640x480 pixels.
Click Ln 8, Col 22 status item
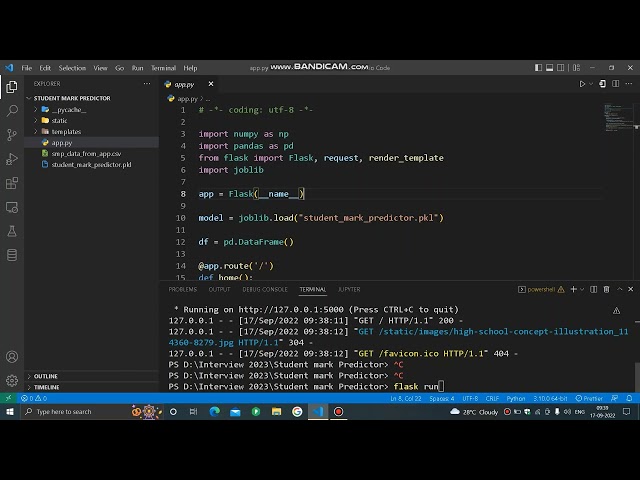click(x=406, y=398)
